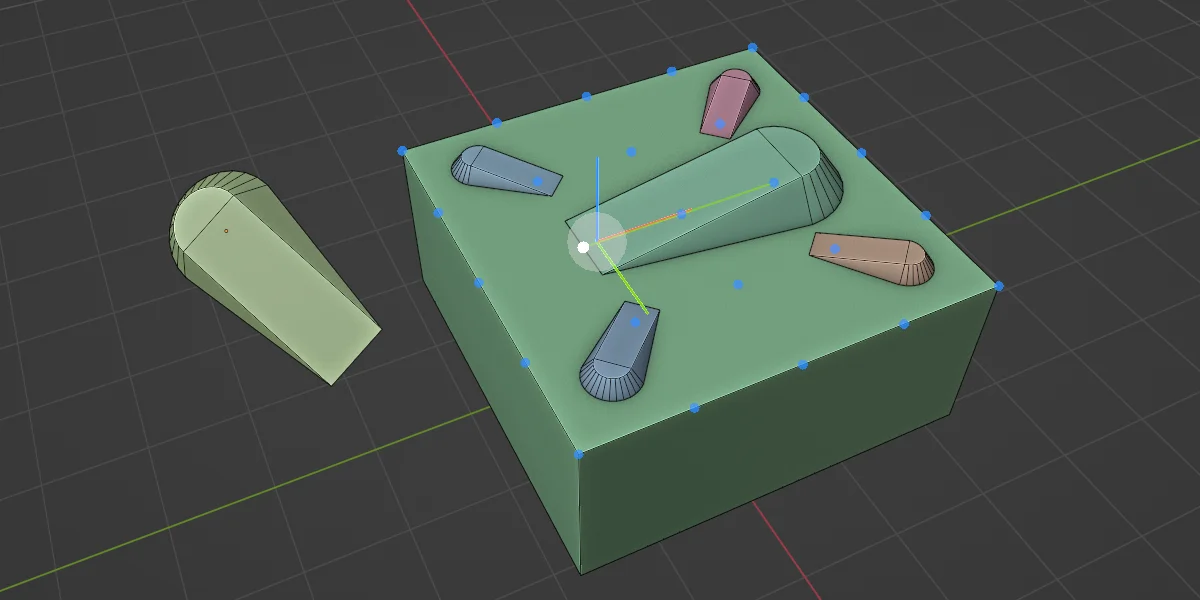Click the blue snap dot on the brown wedge

click(x=835, y=249)
